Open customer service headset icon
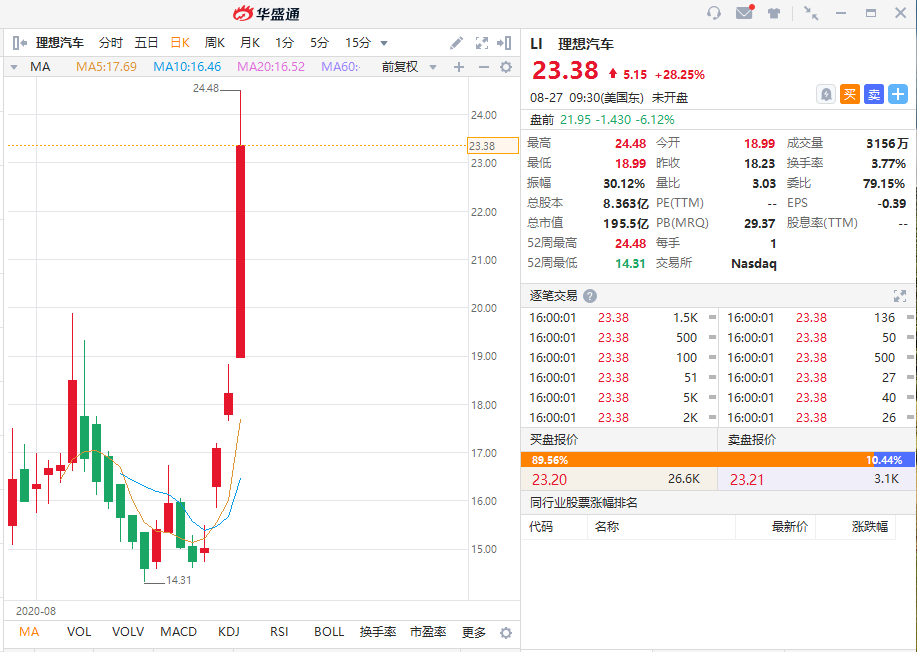The height and width of the screenshot is (652, 917). (x=713, y=13)
